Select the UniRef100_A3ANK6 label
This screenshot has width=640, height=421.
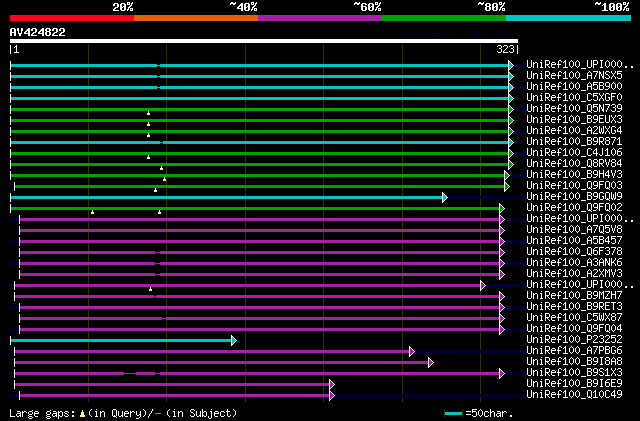[x=574, y=263]
